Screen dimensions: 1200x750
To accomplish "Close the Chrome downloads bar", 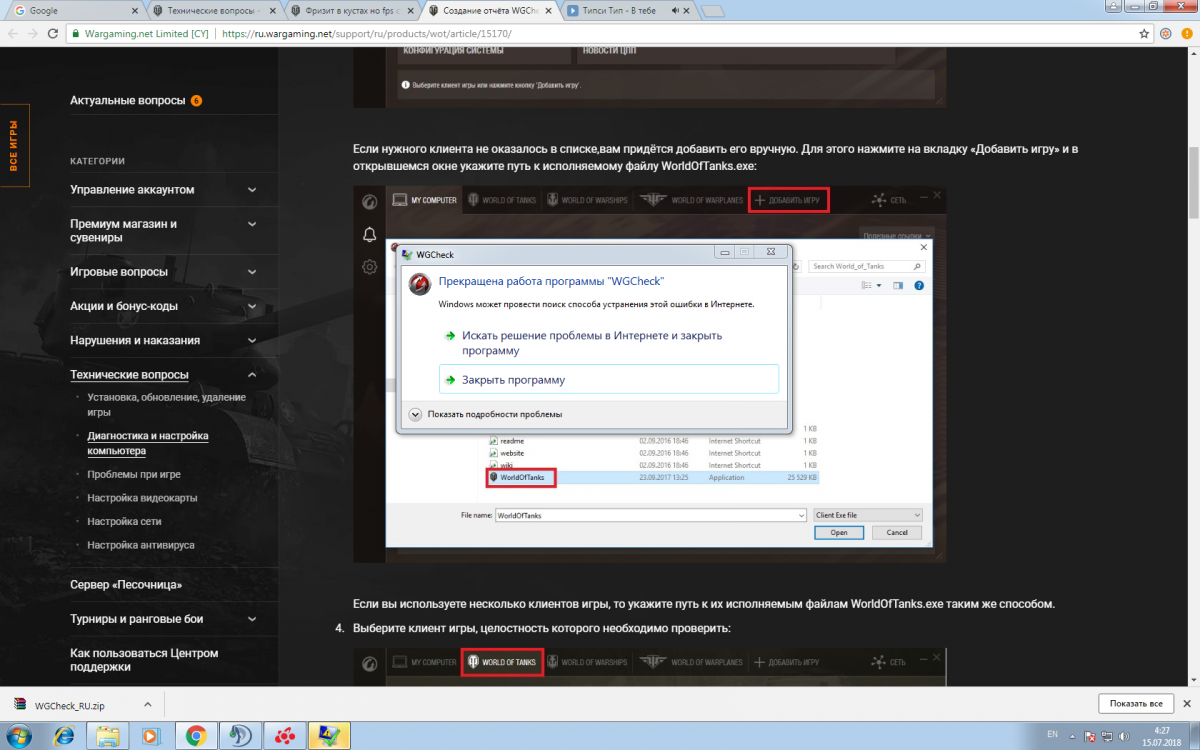I will pos(1186,704).
